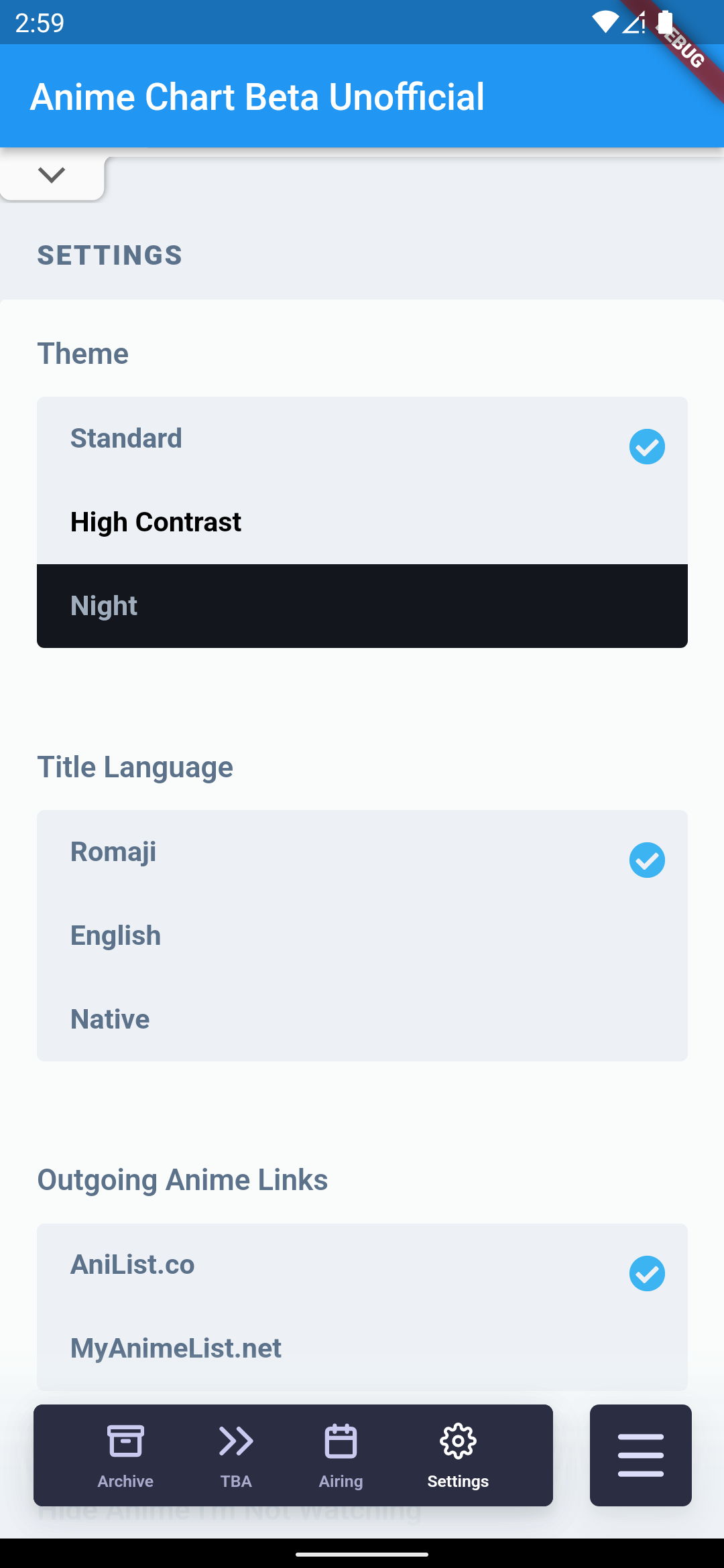Open the Archive tab icon
Viewport: 724px width, 1568px height.
click(125, 1441)
